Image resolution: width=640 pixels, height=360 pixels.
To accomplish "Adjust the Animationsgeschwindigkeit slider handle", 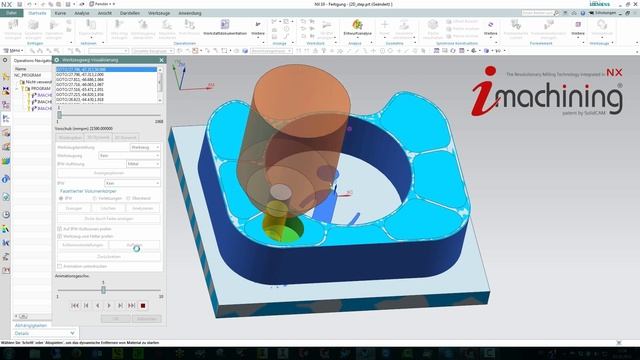I will [x=103, y=290].
